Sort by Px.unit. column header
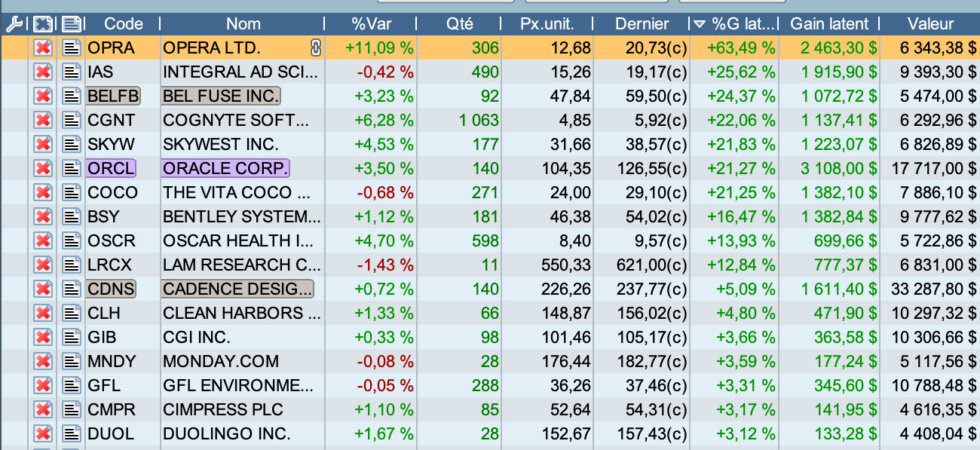The height and width of the screenshot is (450, 980). click(x=548, y=24)
